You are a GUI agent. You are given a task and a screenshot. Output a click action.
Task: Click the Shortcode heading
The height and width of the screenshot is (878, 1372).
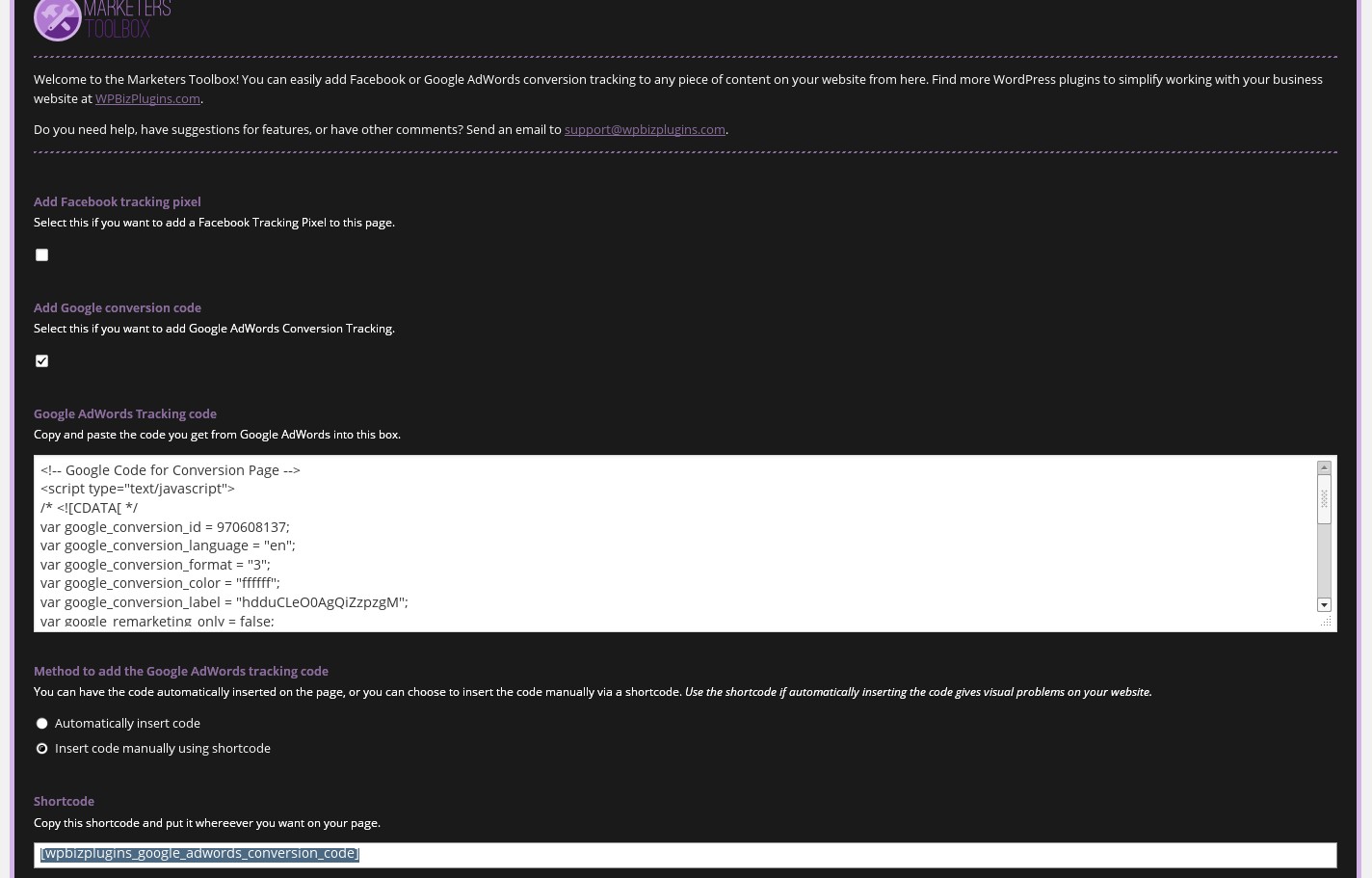(64, 801)
